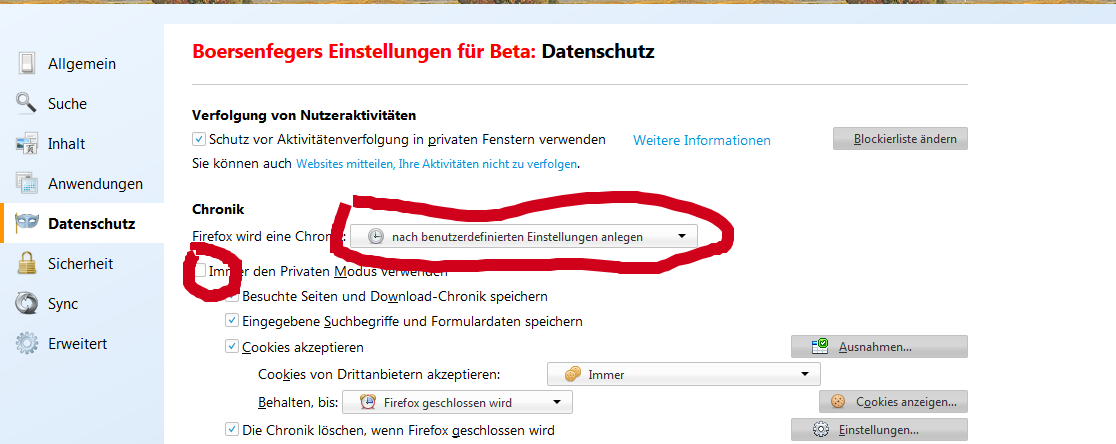
Task: Click the Cookies anzeigen... button
Action: click(x=893, y=401)
